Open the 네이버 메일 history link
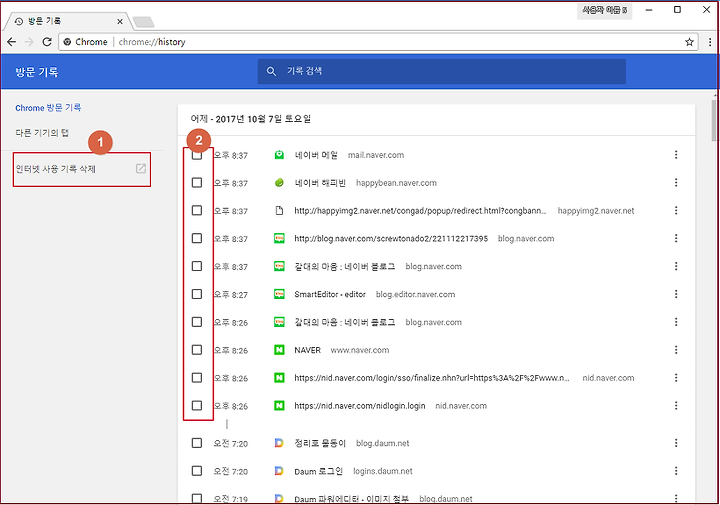The image size is (720, 505). (x=316, y=155)
